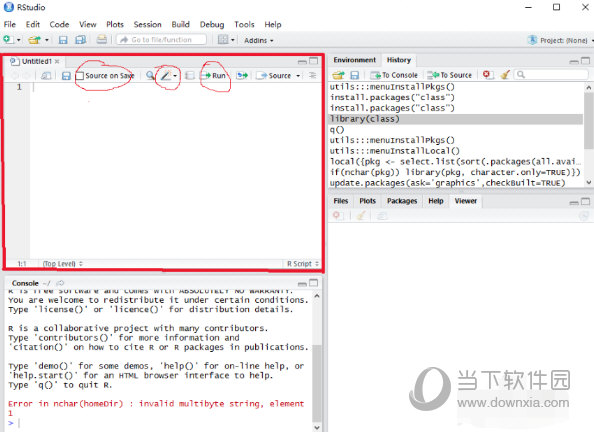This screenshot has height=432, width=594.
Task: Open the (Top Level) scope selector
Action: click(x=63, y=263)
